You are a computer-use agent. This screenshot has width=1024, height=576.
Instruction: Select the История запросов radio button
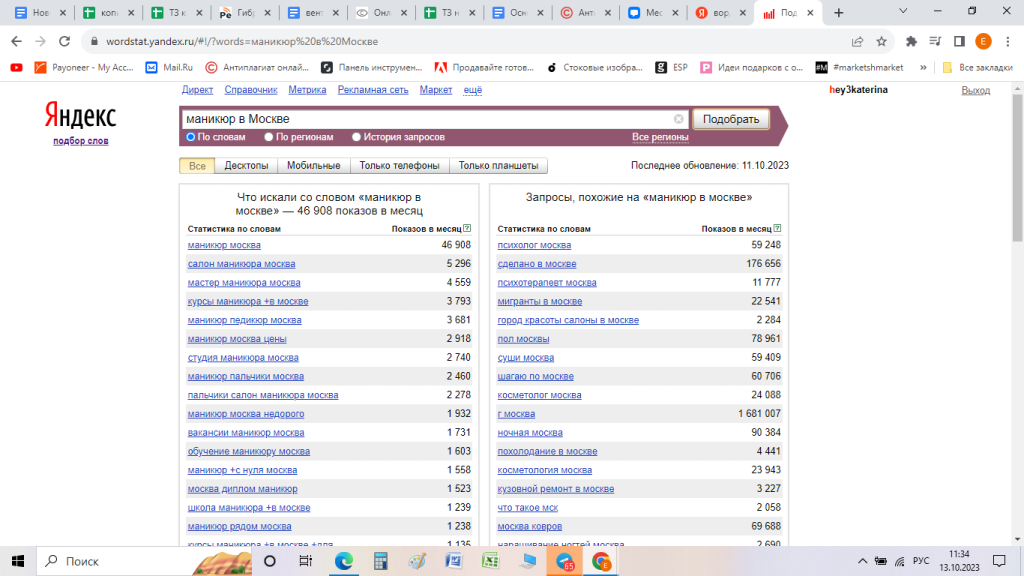point(356,137)
